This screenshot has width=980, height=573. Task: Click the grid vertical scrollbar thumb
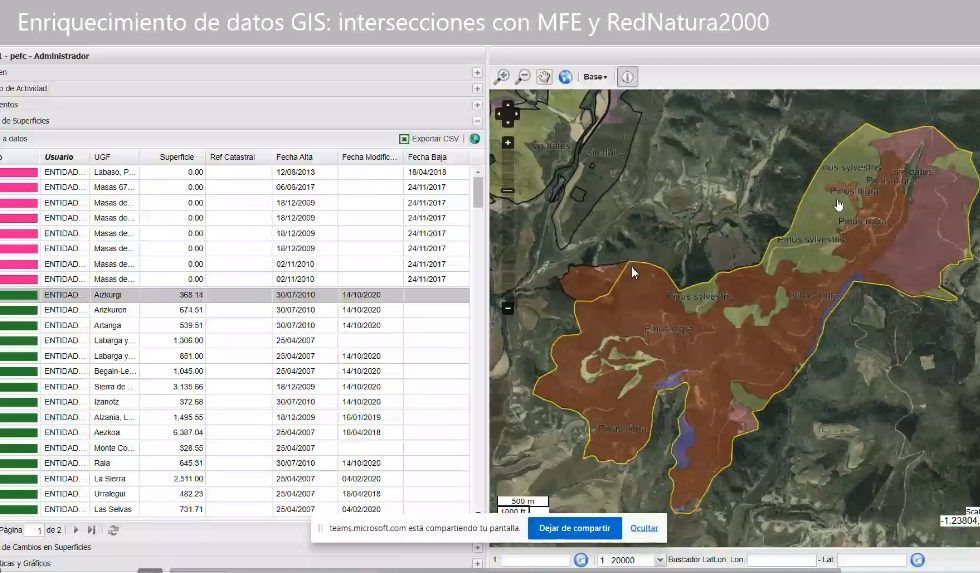[x=478, y=192]
